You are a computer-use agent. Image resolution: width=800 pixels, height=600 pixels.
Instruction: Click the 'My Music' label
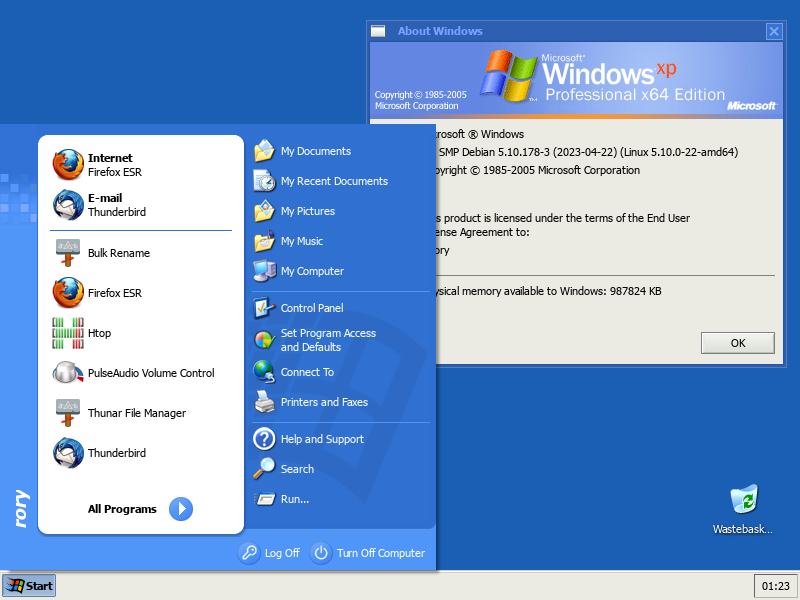coord(302,241)
